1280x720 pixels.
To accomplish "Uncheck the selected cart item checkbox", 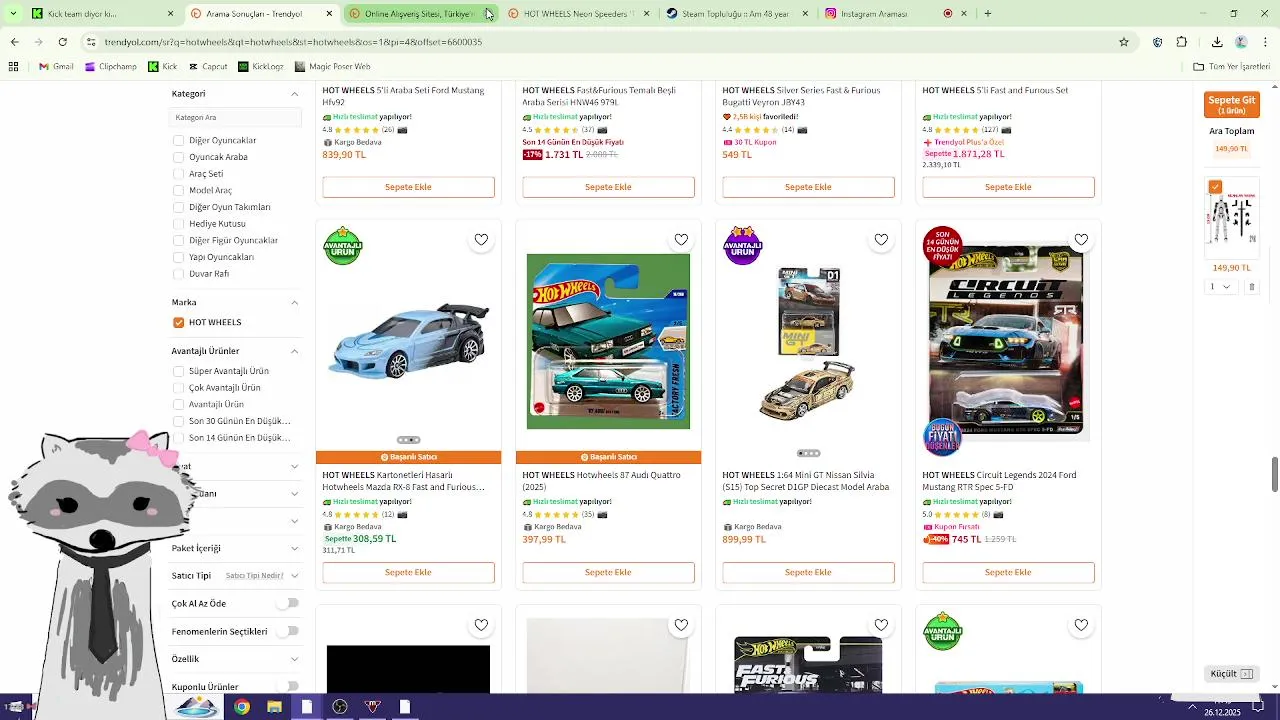I will click(1215, 187).
